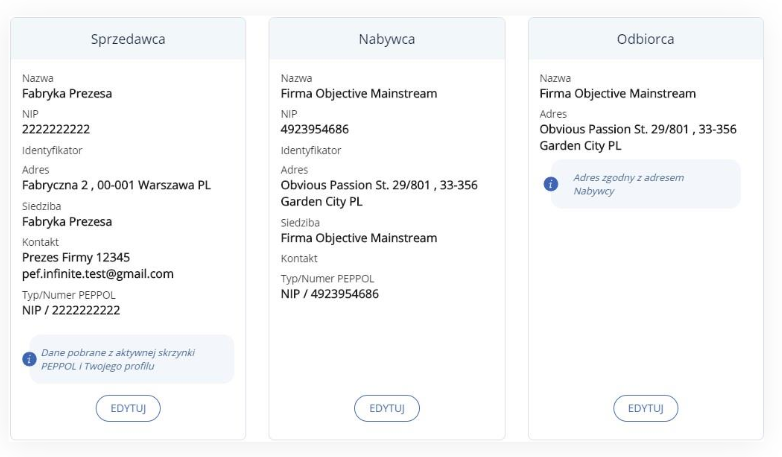Image resolution: width=782 pixels, height=457 pixels.
Task: Select the Nabywca card header
Action: [387, 39]
